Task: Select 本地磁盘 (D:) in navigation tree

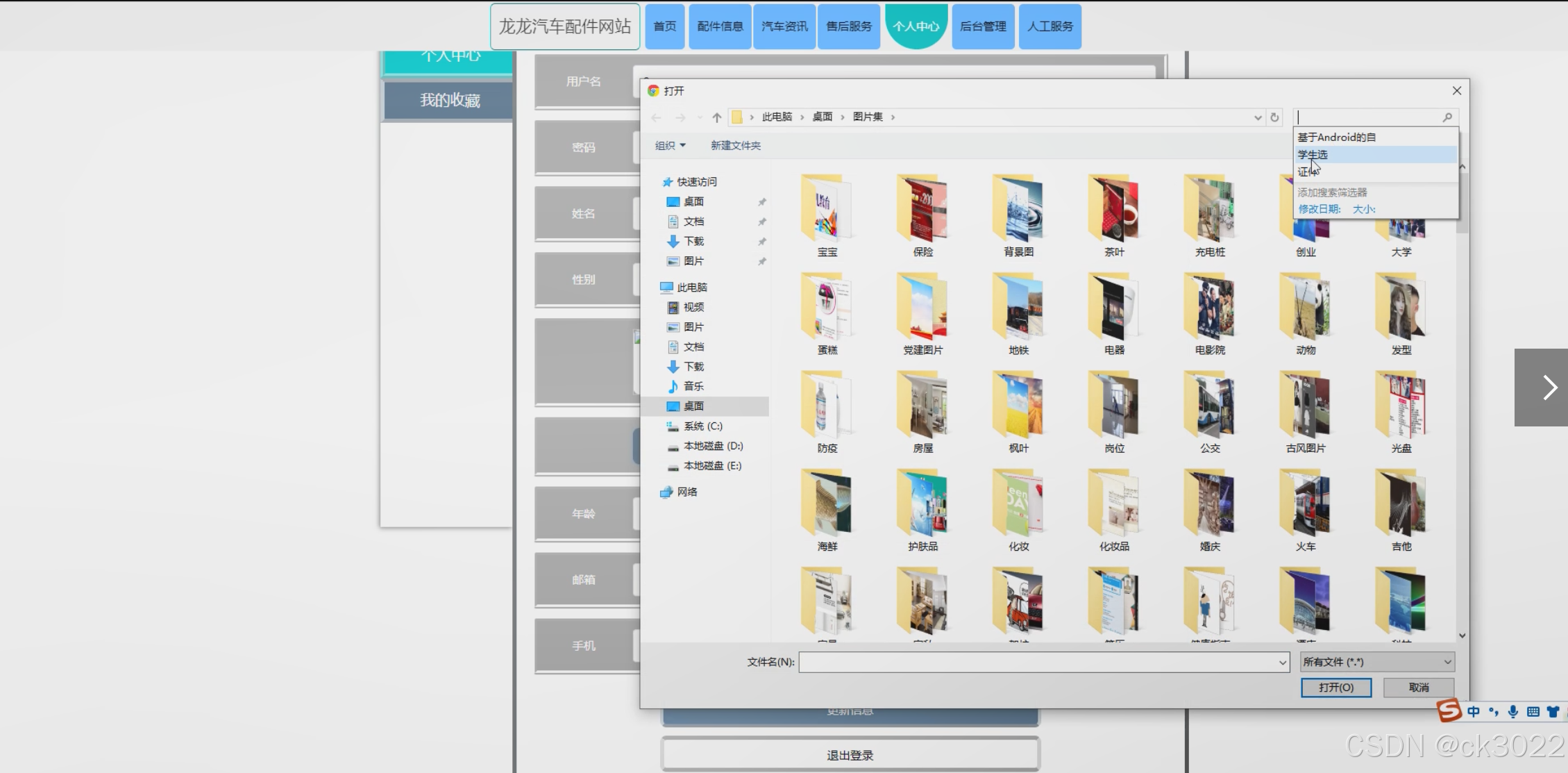Action: [712, 446]
